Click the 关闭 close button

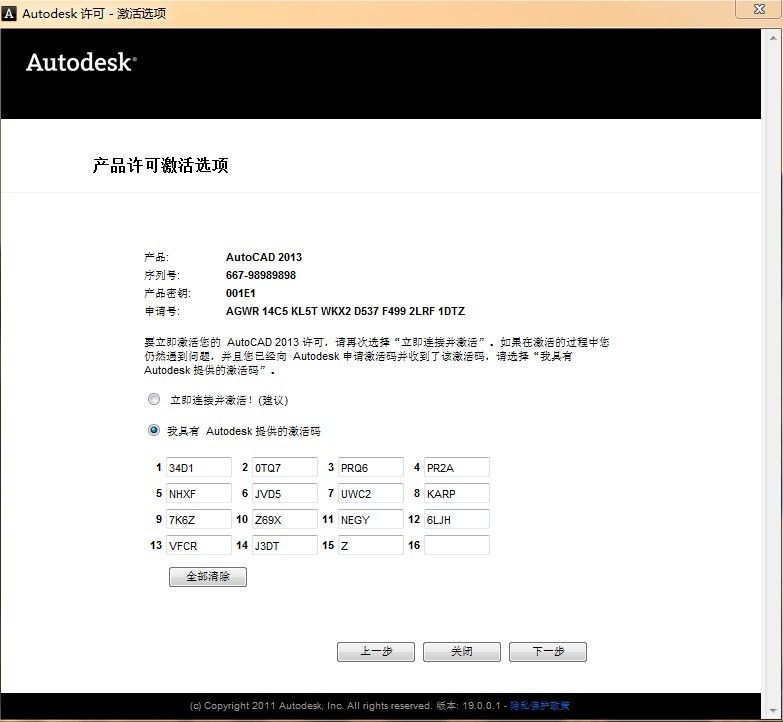(x=461, y=652)
